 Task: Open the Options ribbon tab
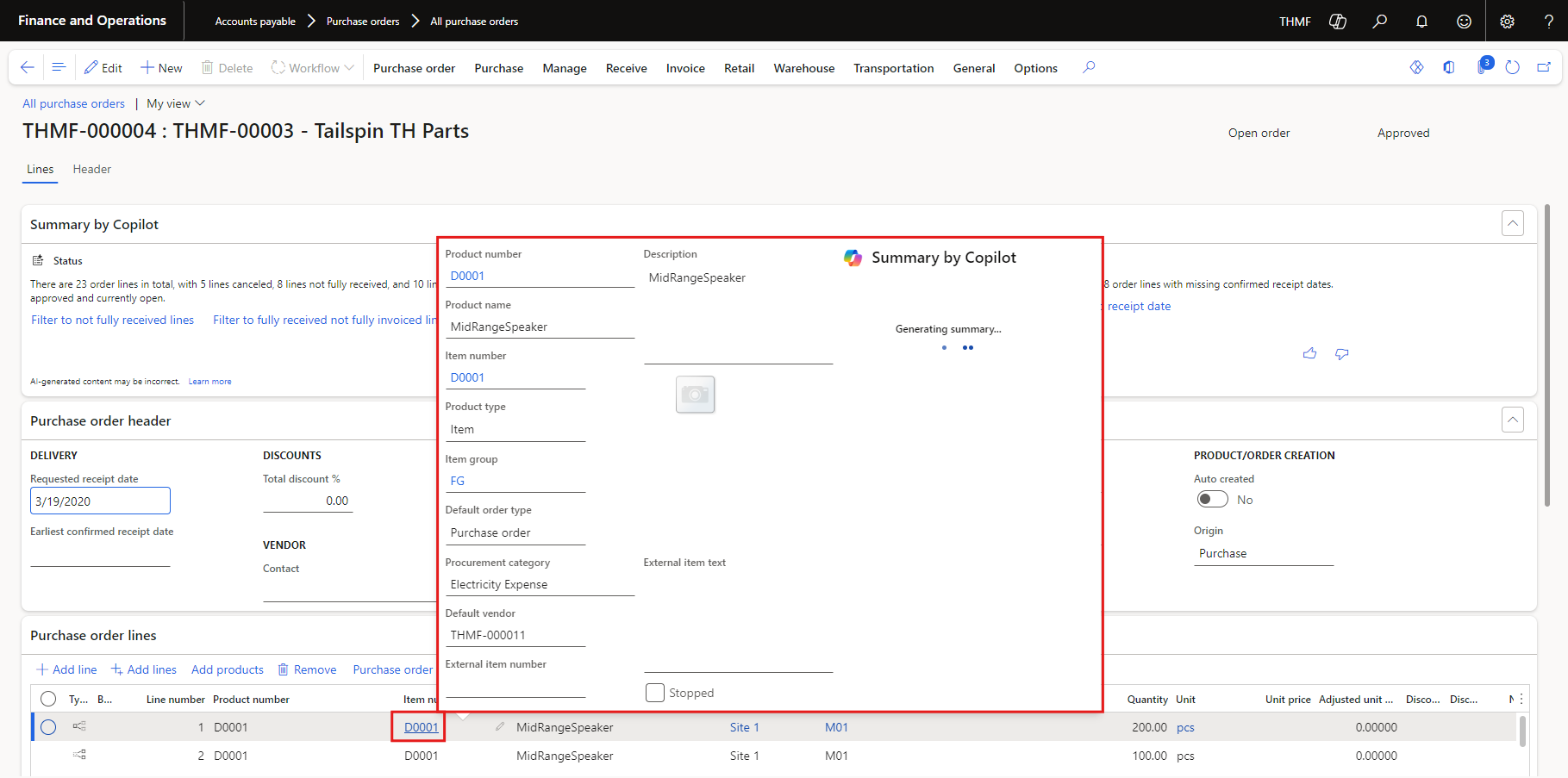point(1035,68)
